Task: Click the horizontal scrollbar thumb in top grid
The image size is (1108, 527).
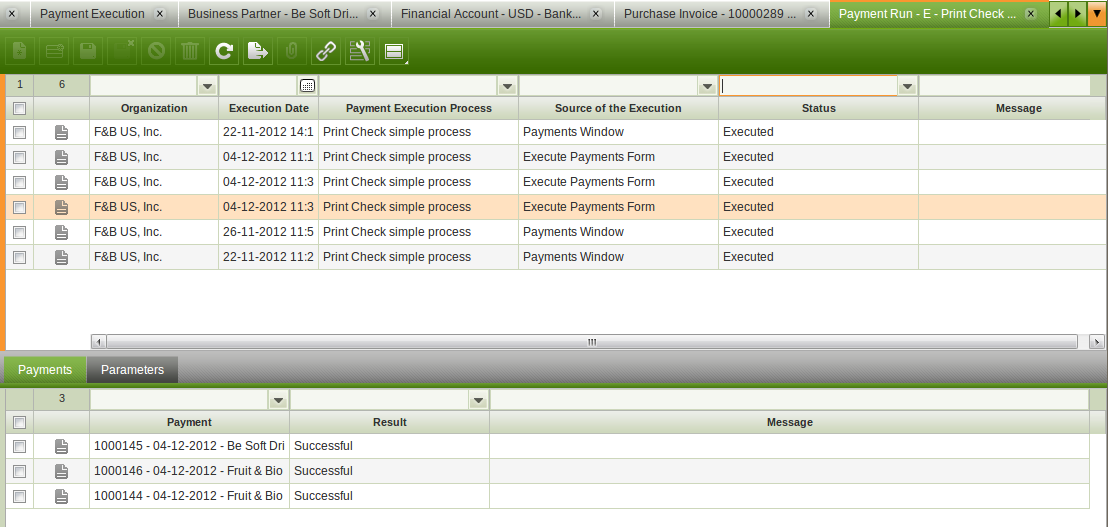Action: (591, 341)
